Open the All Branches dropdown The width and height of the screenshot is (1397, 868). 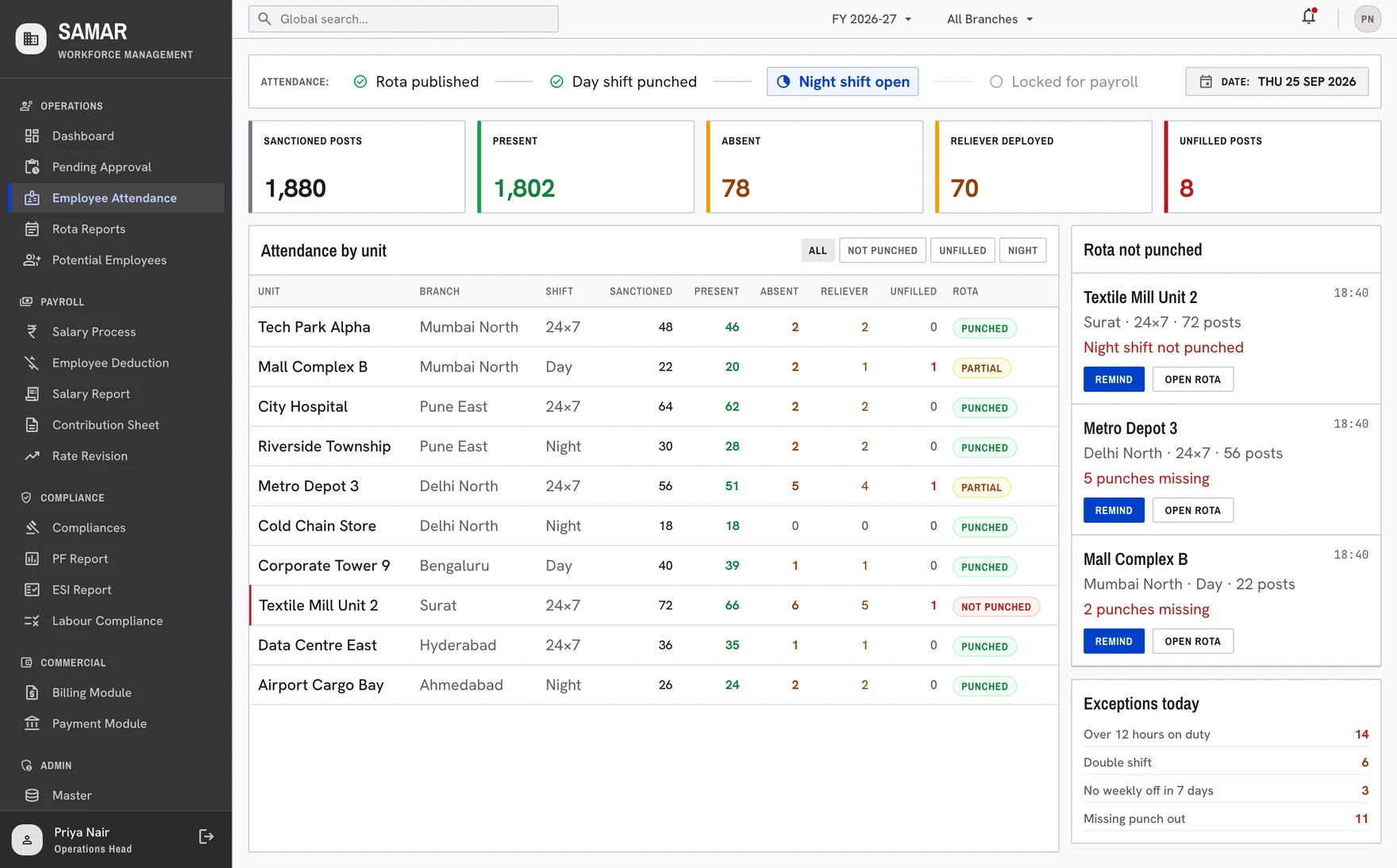point(990,19)
